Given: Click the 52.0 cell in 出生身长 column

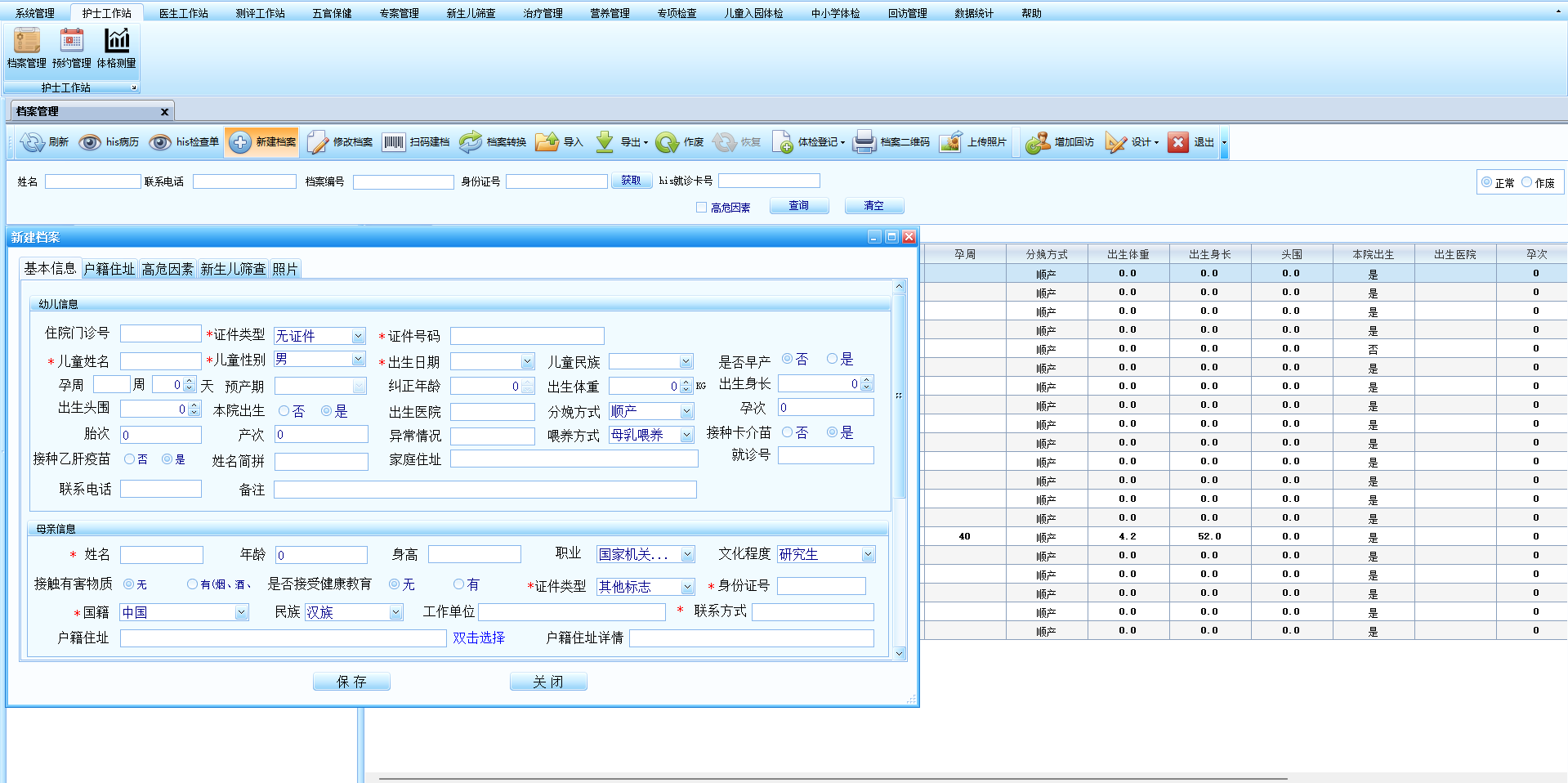Looking at the screenshot, I should click(x=1209, y=536).
